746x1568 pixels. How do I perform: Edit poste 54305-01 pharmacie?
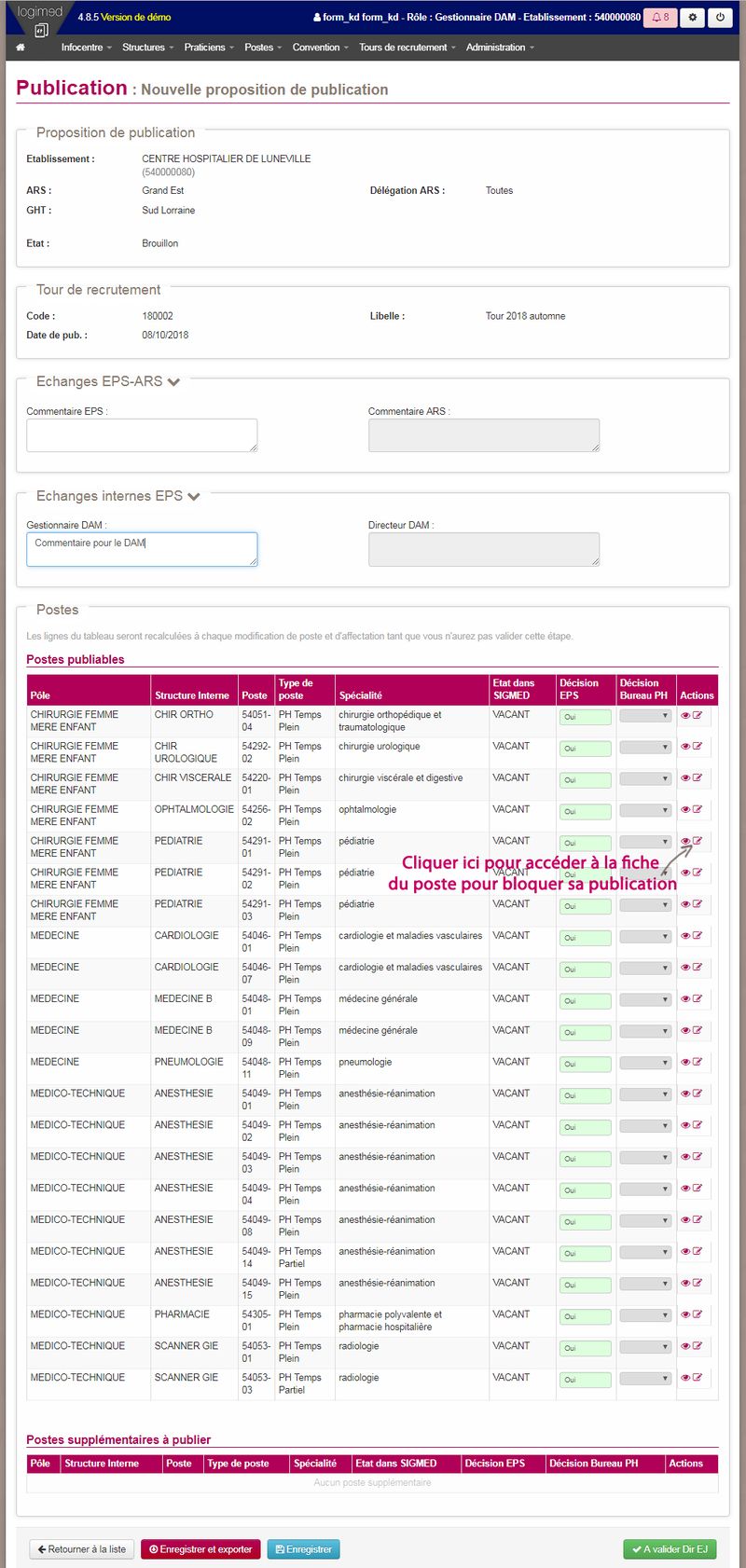point(698,1315)
